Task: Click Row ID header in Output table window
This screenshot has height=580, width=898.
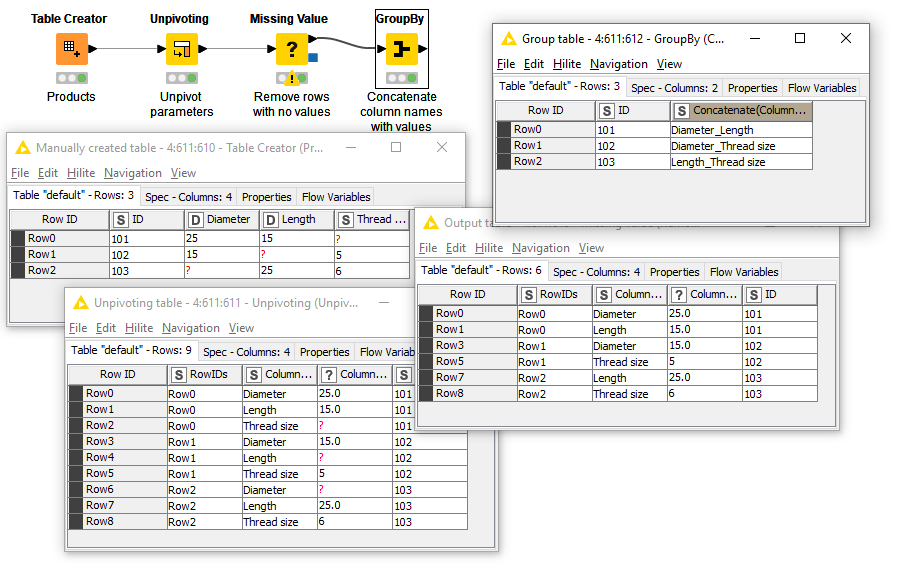Action: pyautogui.click(x=467, y=294)
